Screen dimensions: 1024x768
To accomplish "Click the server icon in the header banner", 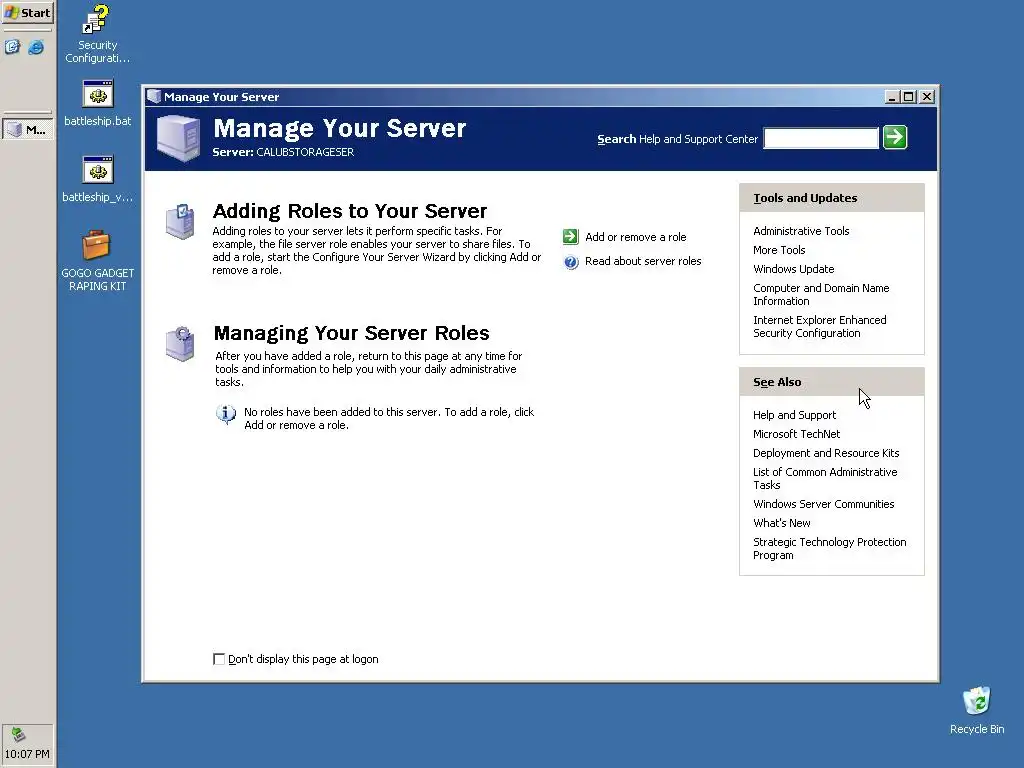I will point(179,138).
